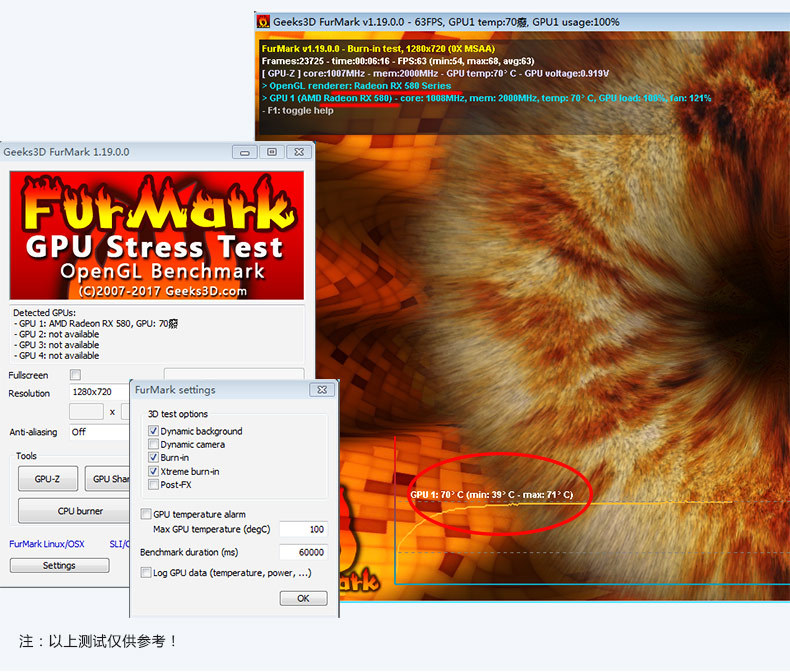Click the F1: toggle help line
The width and height of the screenshot is (790, 672).
(297, 110)
